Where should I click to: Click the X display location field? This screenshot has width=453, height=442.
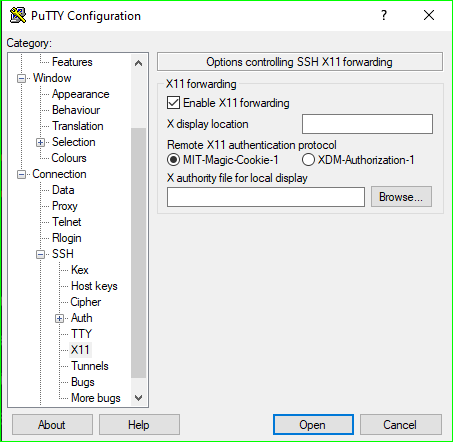367,124
